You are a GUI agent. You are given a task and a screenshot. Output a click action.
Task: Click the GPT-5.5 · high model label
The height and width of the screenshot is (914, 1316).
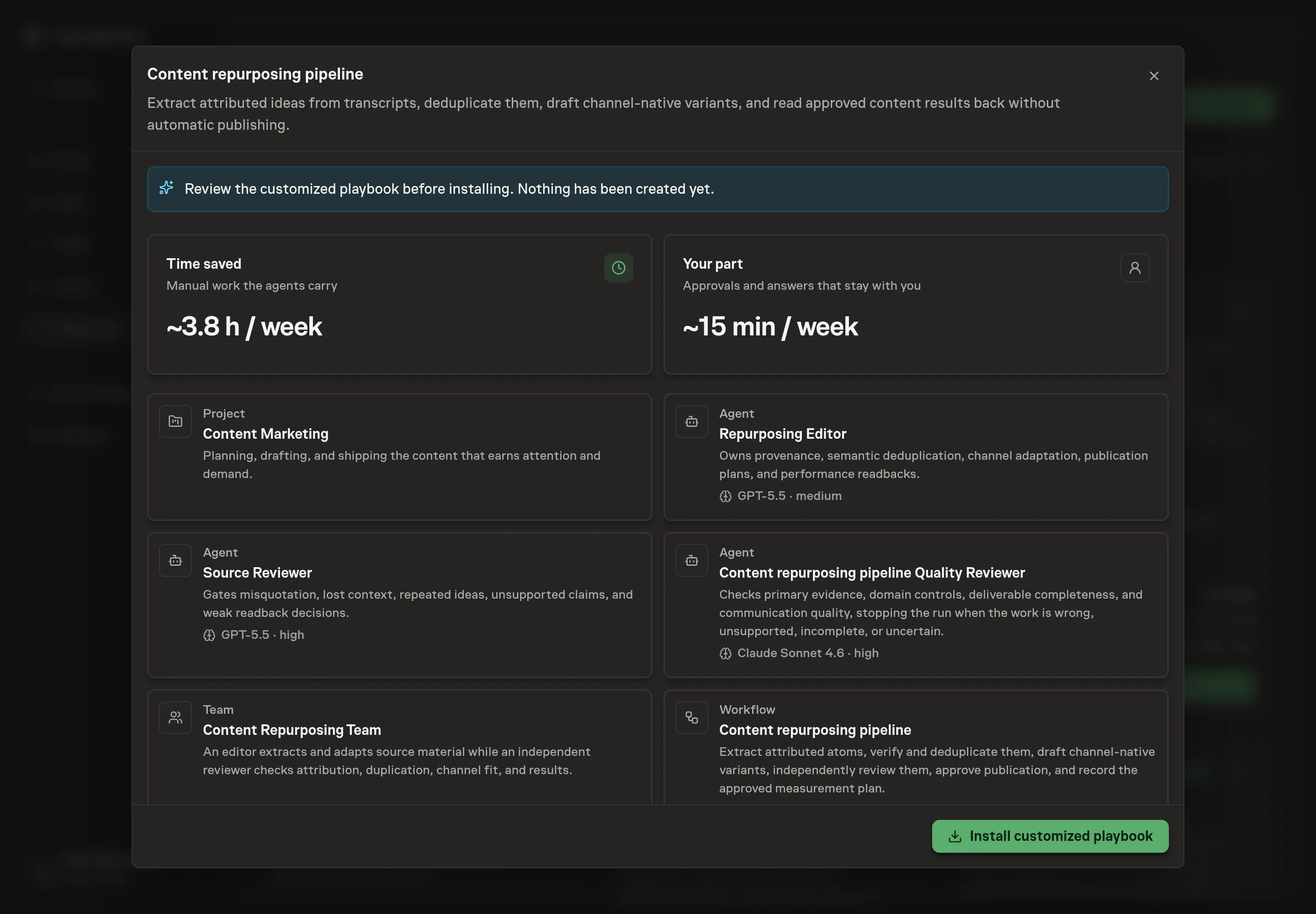pyautogui.click(x=262, y=634)
